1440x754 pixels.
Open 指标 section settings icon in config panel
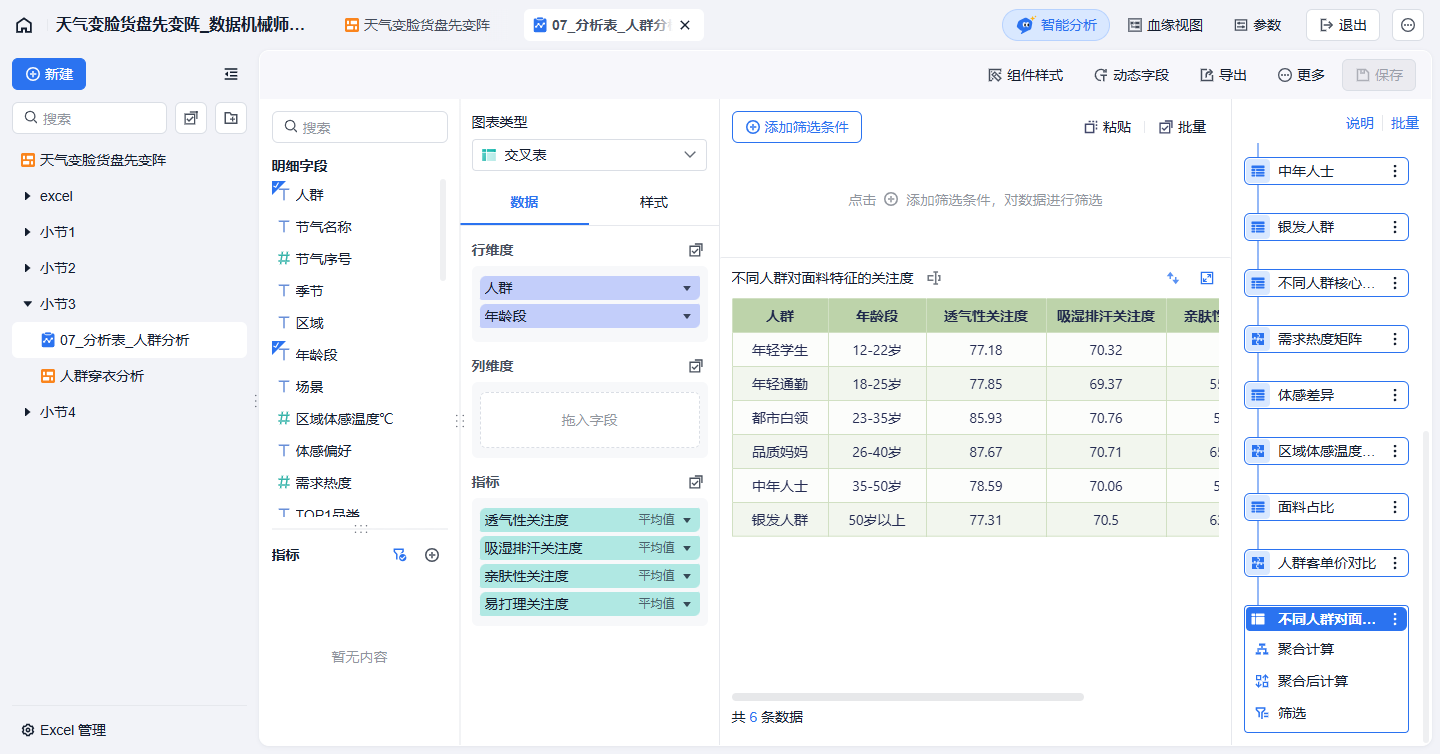[696, 482]
